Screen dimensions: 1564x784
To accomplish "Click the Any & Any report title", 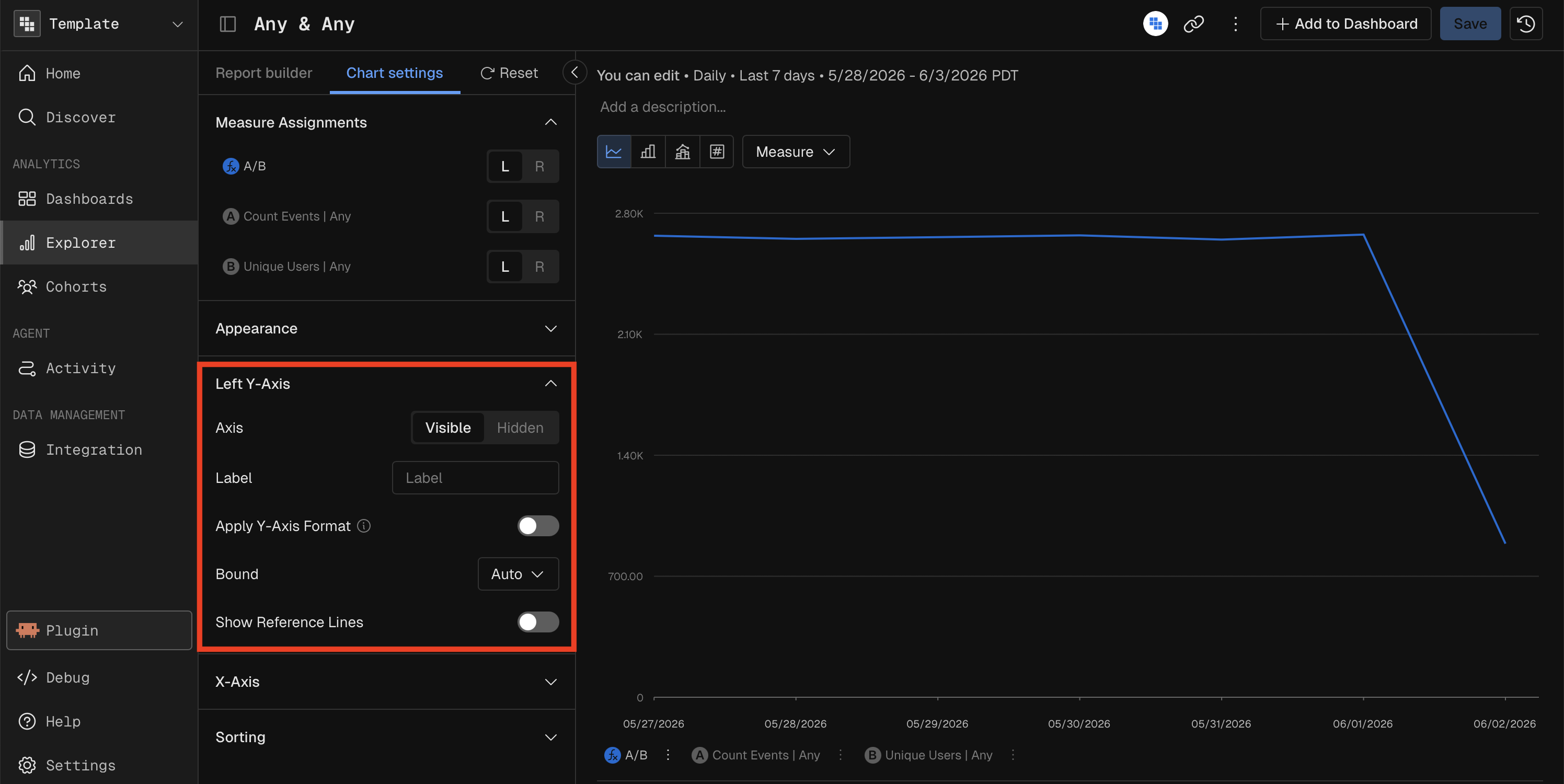I will click(x=305, y=24).
